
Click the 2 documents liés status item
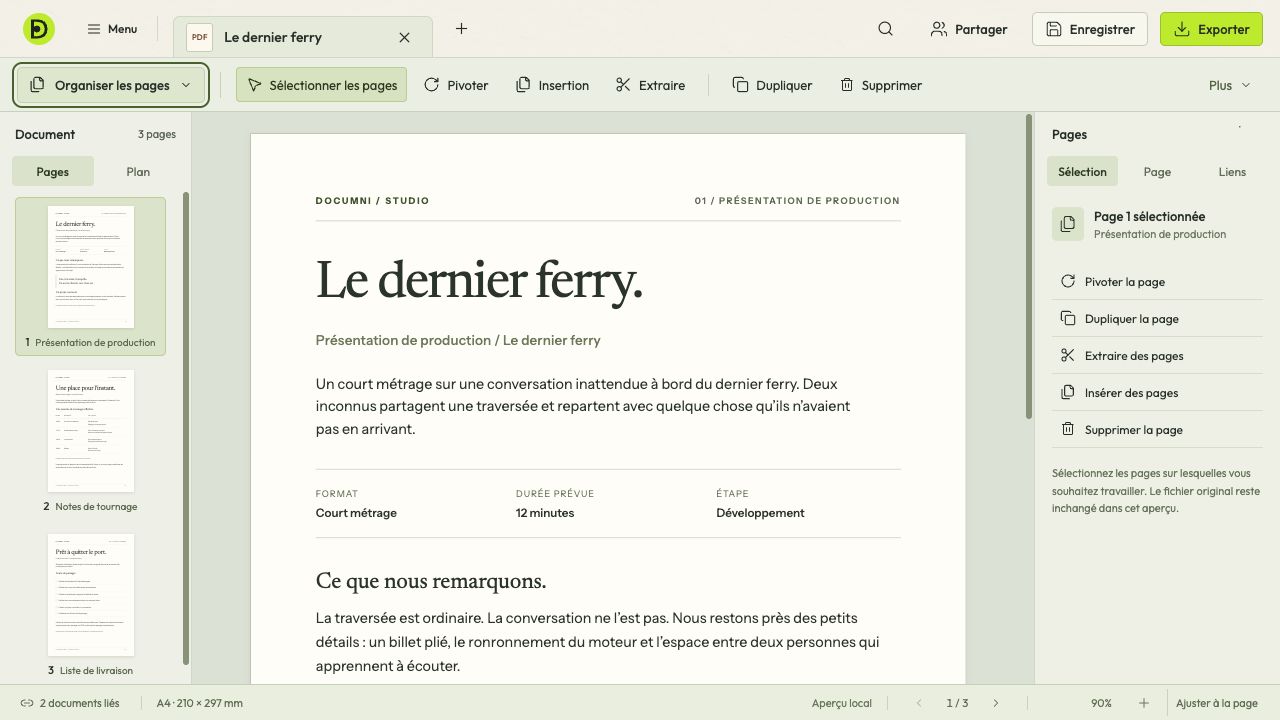tap(70, 703)
